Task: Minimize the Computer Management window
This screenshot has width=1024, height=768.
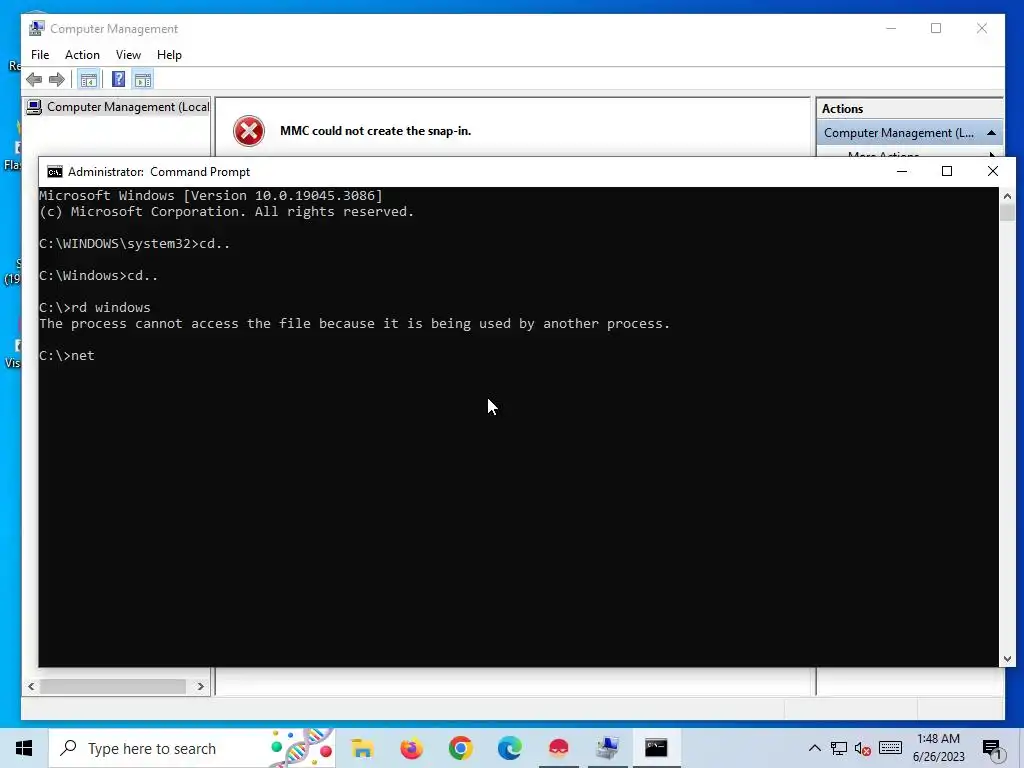Action: coord(891,29)
